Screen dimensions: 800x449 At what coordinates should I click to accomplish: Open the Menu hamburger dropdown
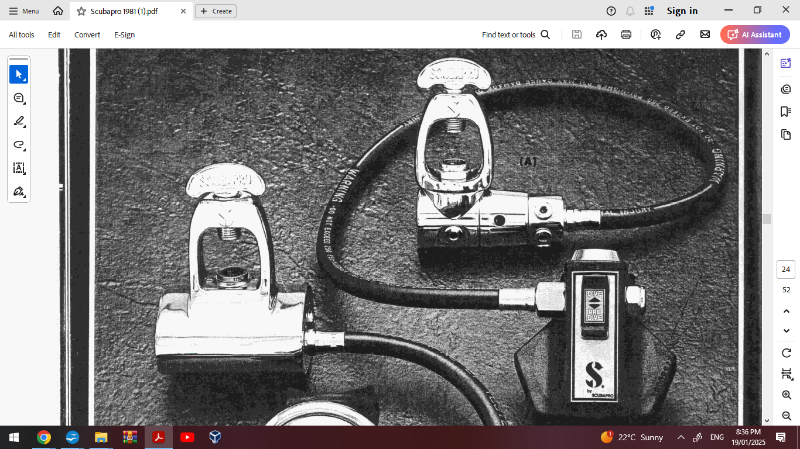pos(24,11)
